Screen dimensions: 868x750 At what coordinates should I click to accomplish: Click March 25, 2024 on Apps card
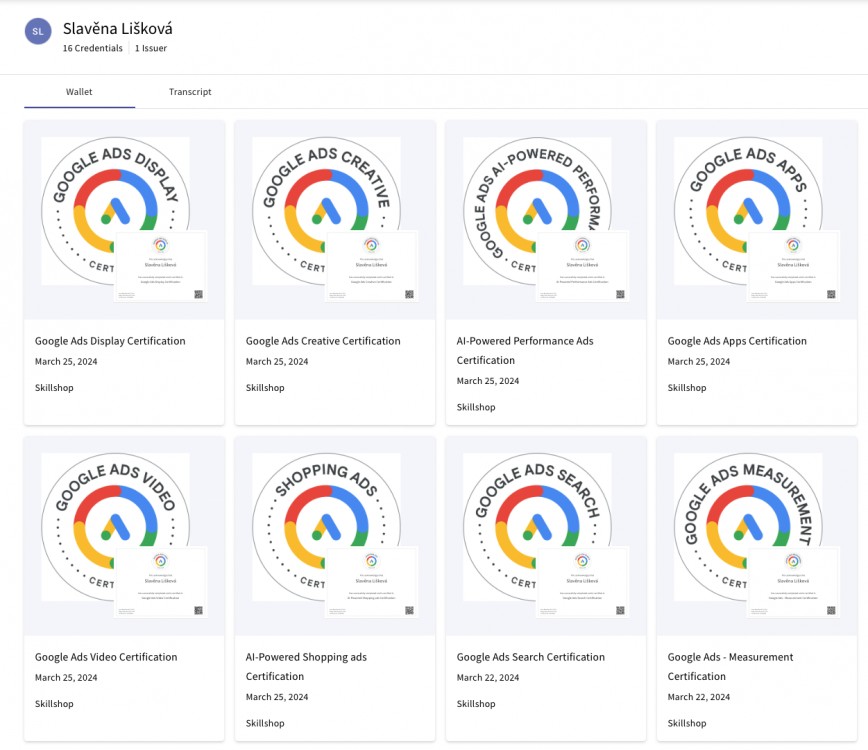[699, 361]
